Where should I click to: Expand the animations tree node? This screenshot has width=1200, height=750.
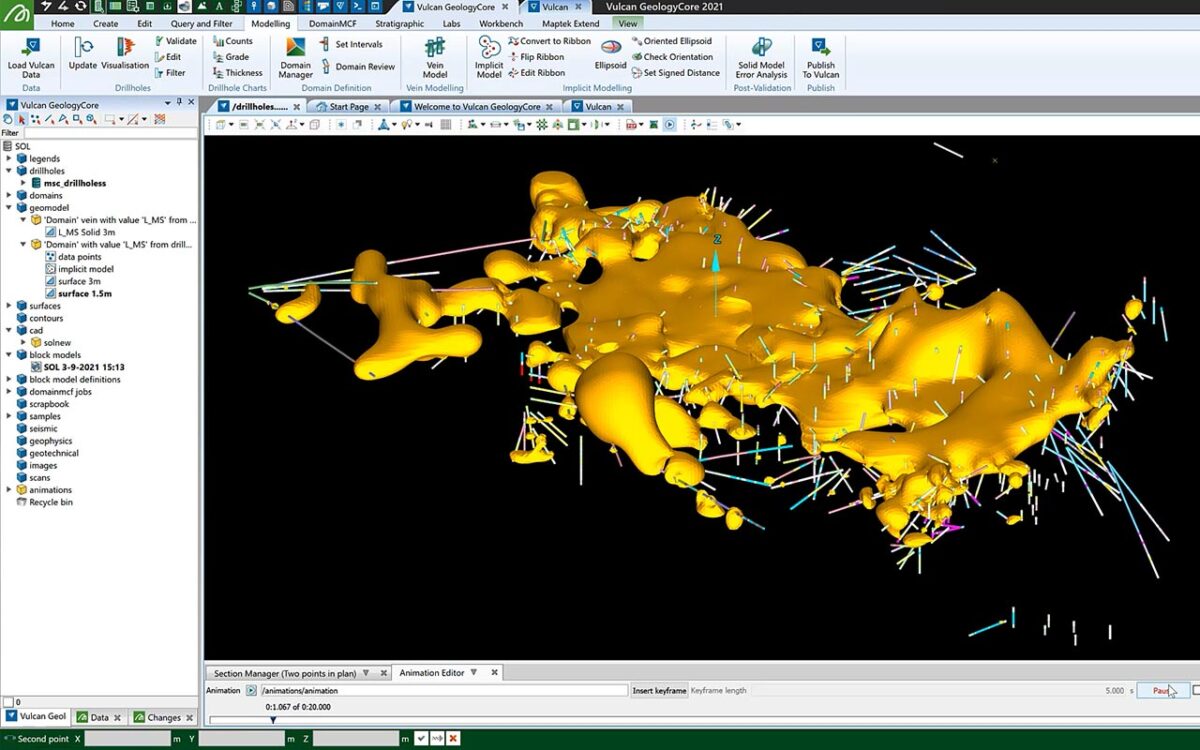tap(9, 490)
